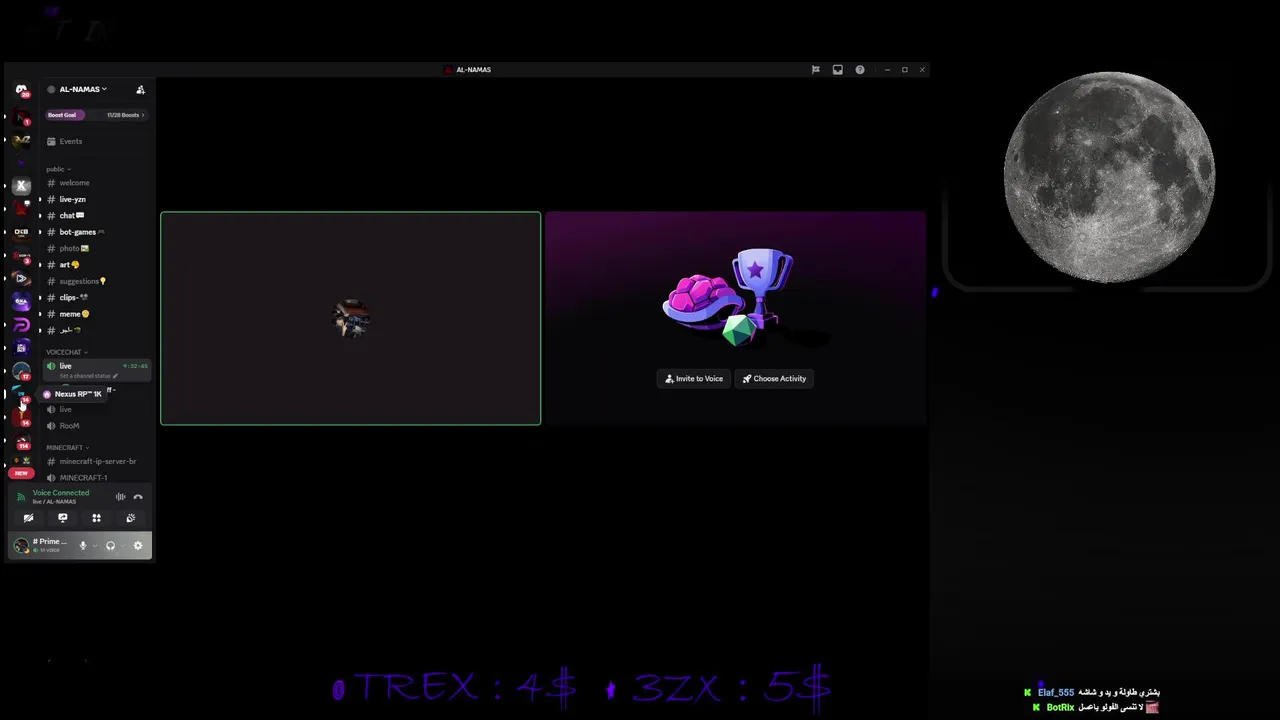Image resolution: width=1280 pixels, height=720 pixels.
Task: Click Voice Connected status text
Action: [x=61, y=493]
